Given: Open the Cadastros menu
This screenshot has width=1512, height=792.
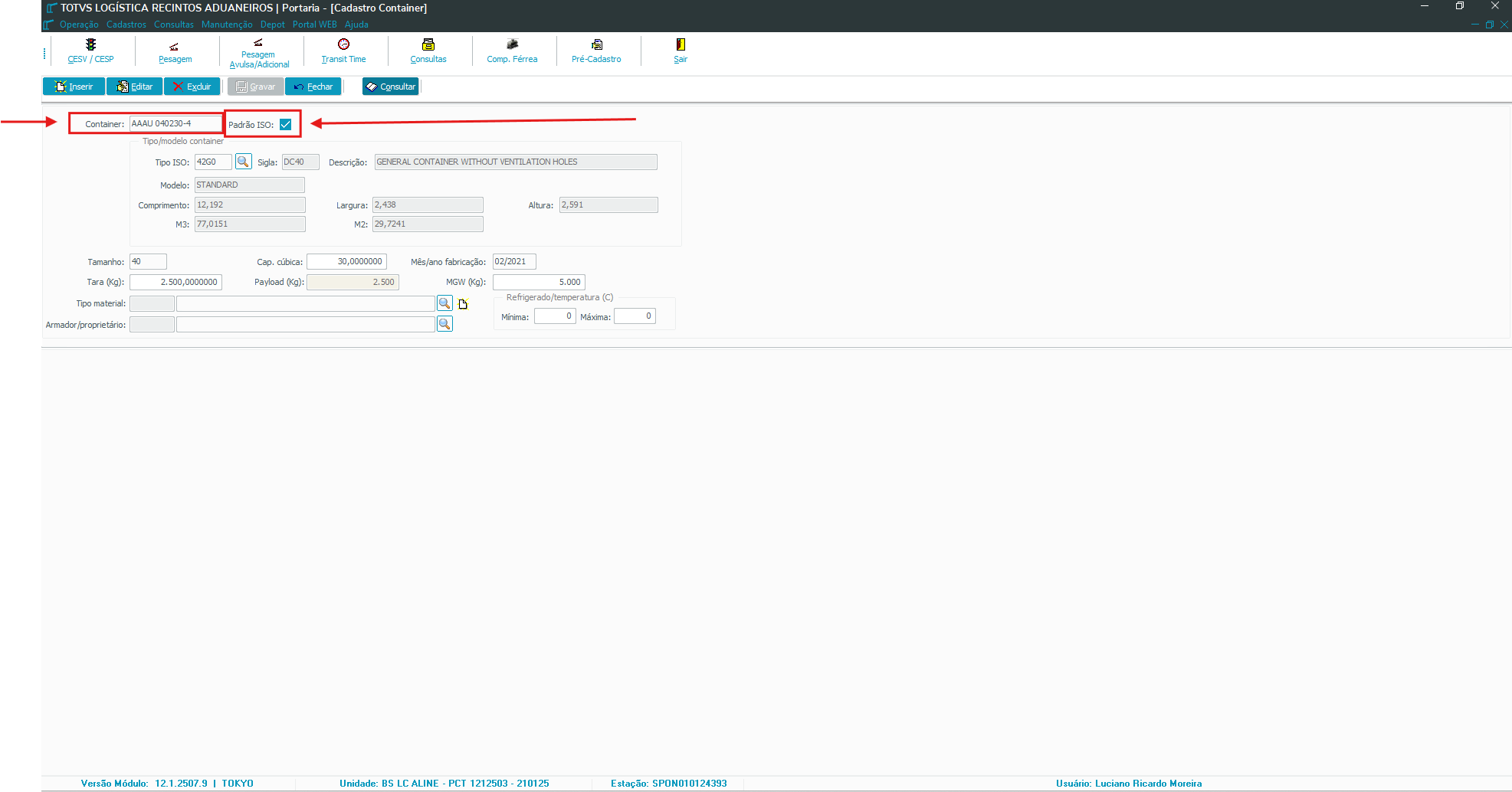Looking at the screenshot, I should tap(126, 25).
